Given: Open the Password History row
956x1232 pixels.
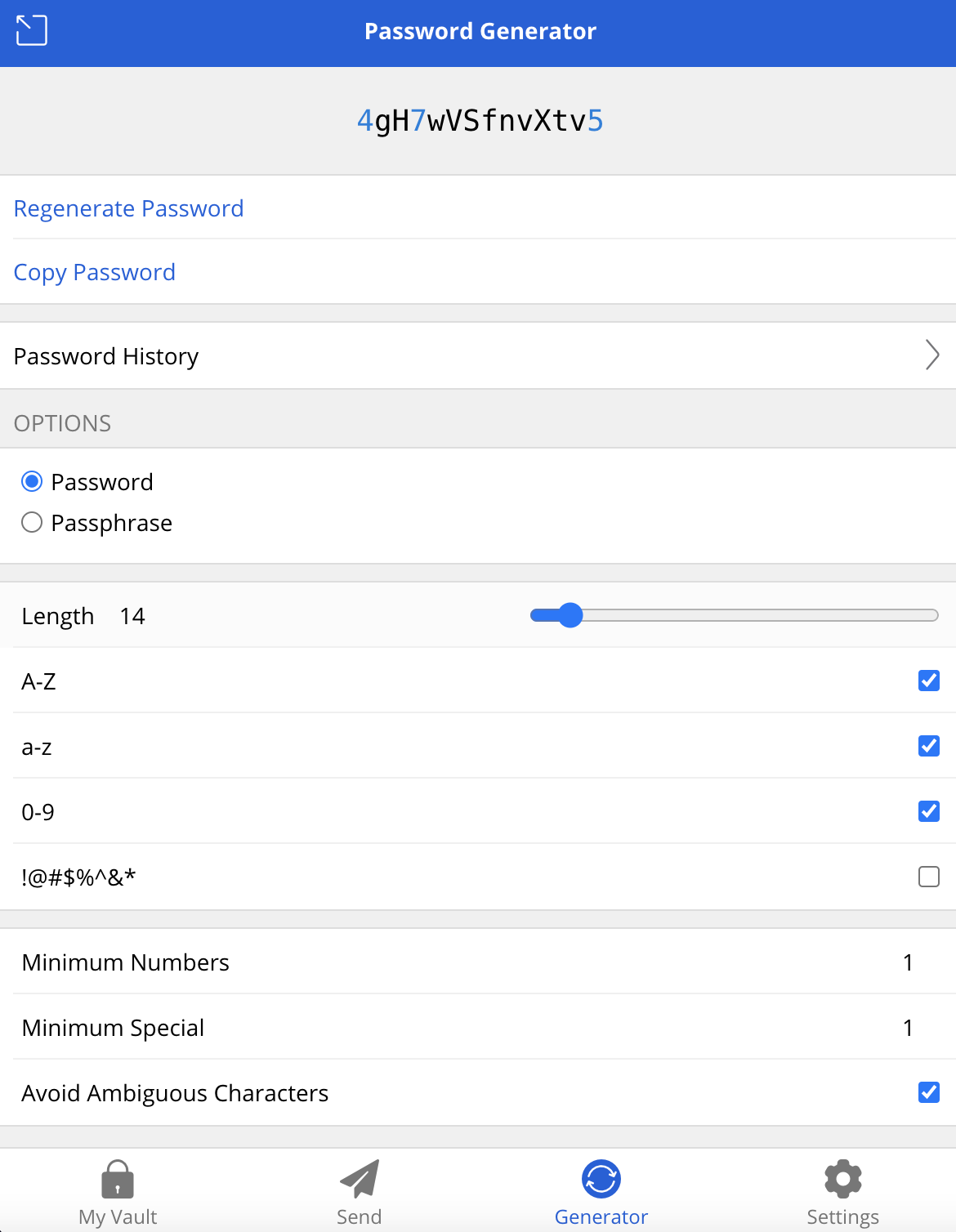Looking at the screenshot, I should (x=478, y=355).
